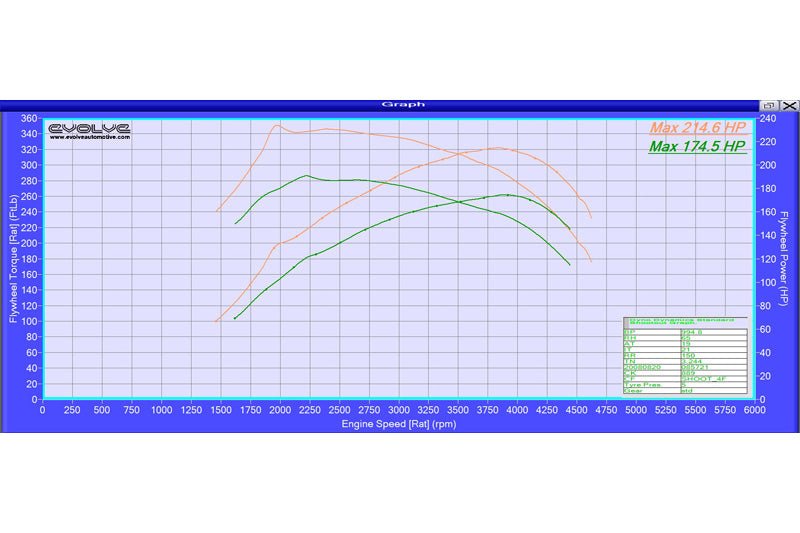This screenshot has width=800, height=533.
Task: Click the orange torque curve peak near 2000 rpm
Action: 277,125
